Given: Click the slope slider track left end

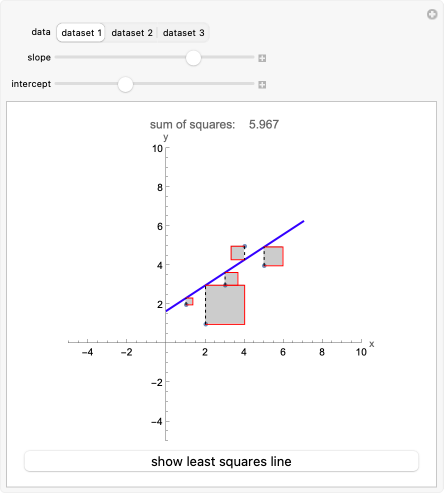Looking at the screenshot, I should tap(57, 57).
